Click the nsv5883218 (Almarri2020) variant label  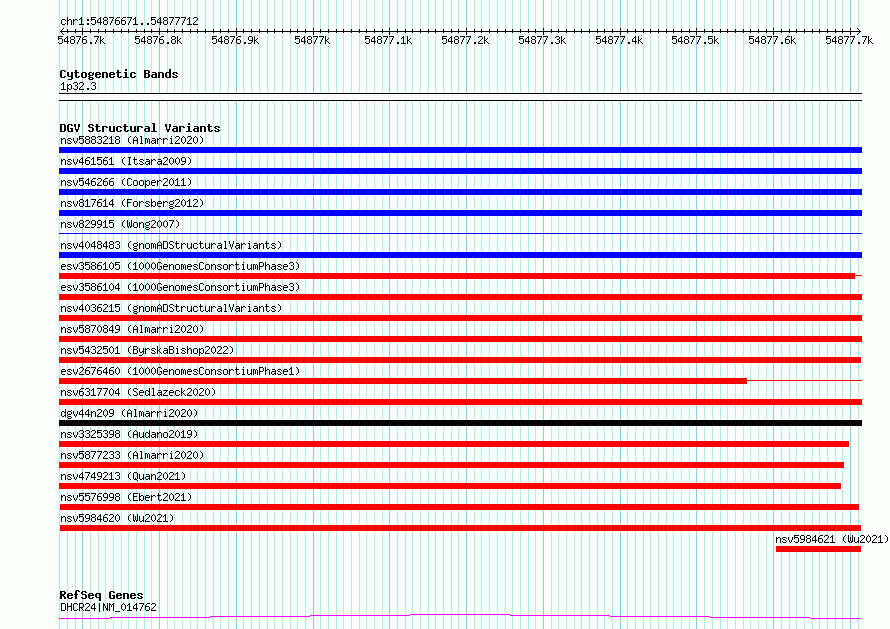[x=132, y=140]
